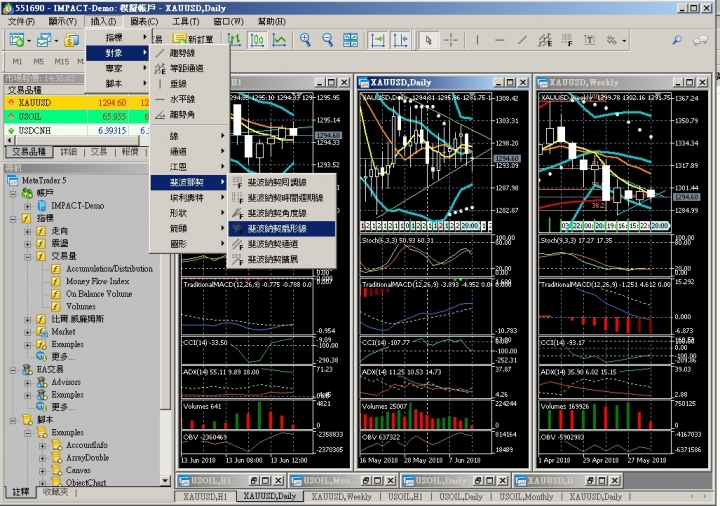Select the crosshair tool in toolbar
This screenshot has width=720, height=506.
[x=451, y=40]
